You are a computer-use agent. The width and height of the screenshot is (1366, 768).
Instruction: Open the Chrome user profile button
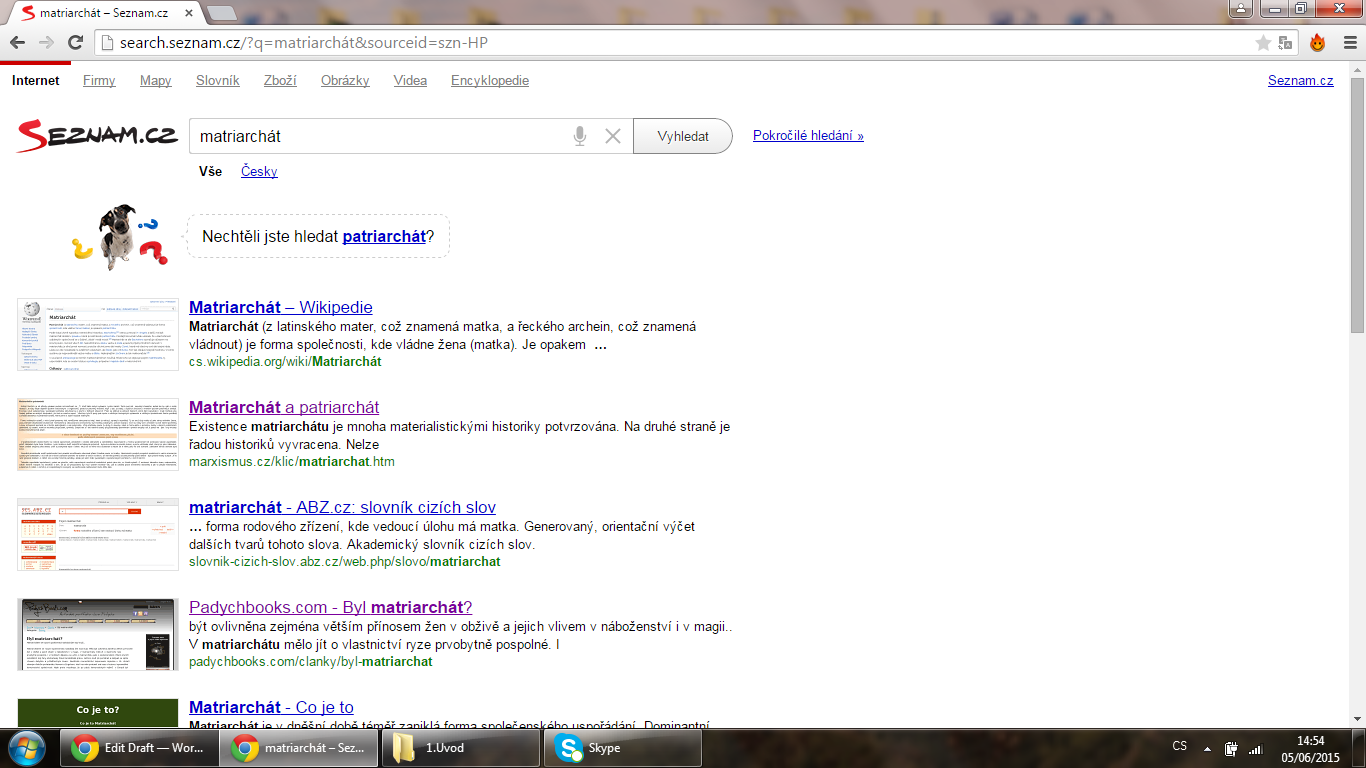point(1240,8)
